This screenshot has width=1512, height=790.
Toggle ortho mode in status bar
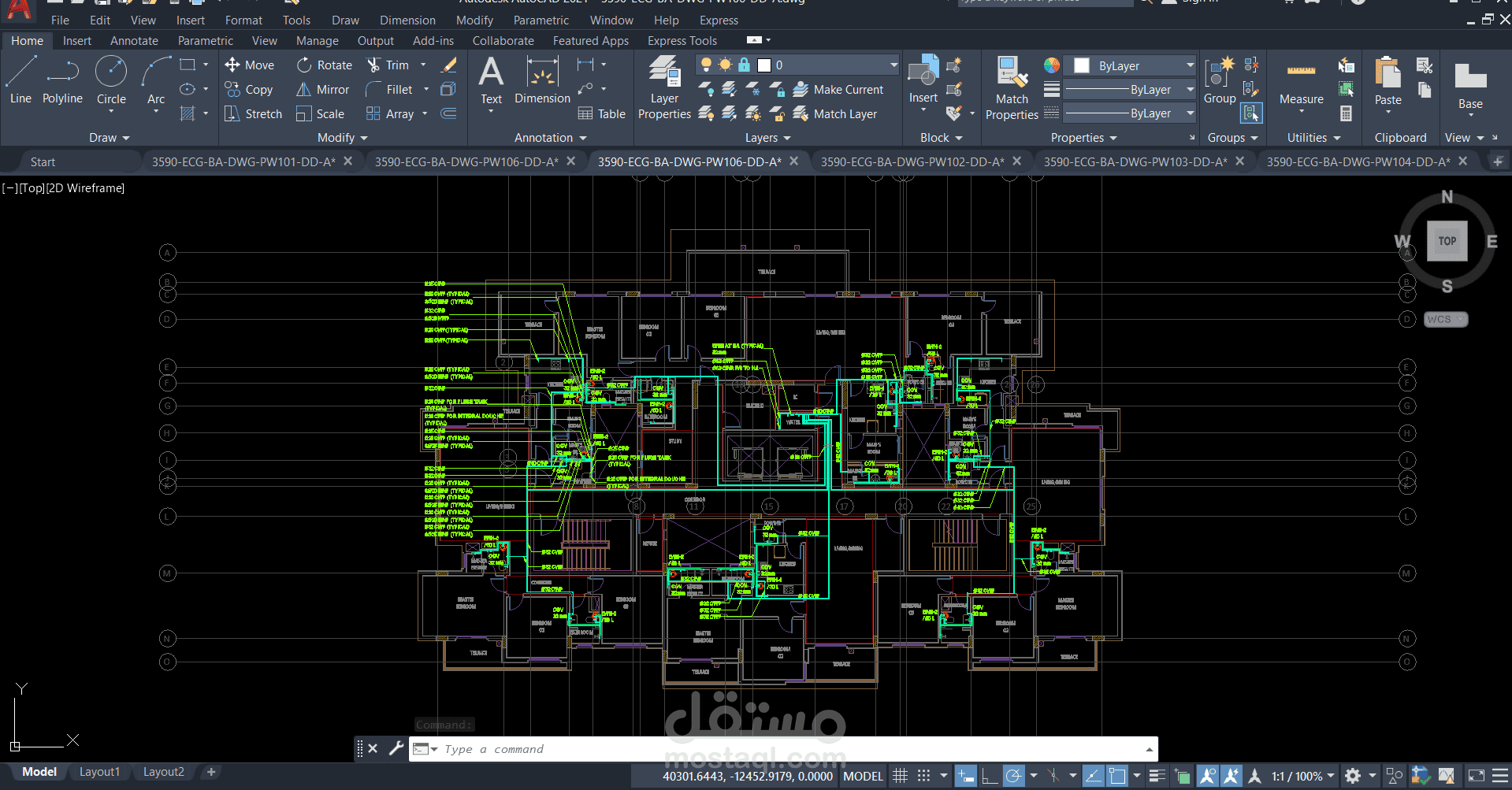(989, 776)
